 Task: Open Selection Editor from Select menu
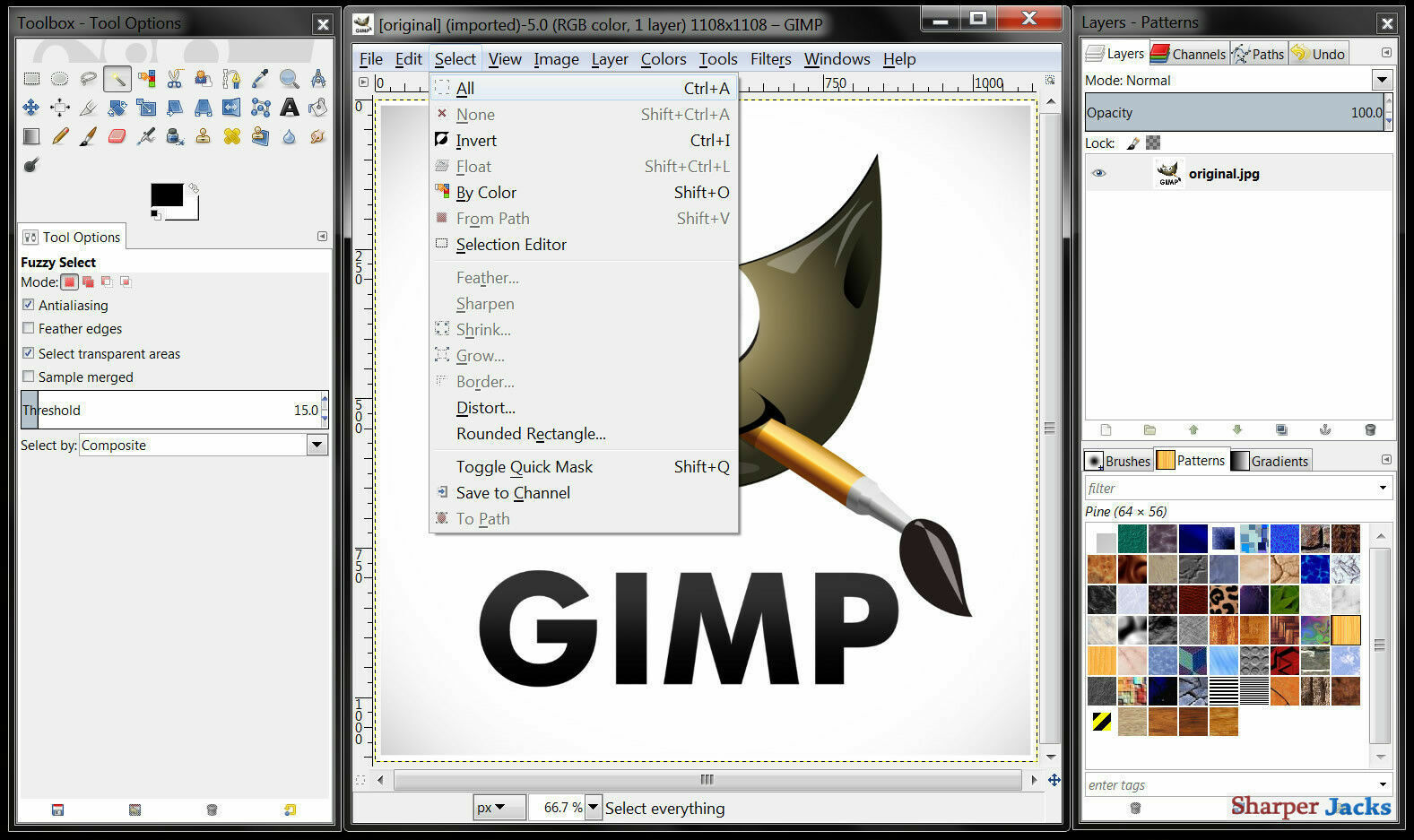(x=584, y=244)
